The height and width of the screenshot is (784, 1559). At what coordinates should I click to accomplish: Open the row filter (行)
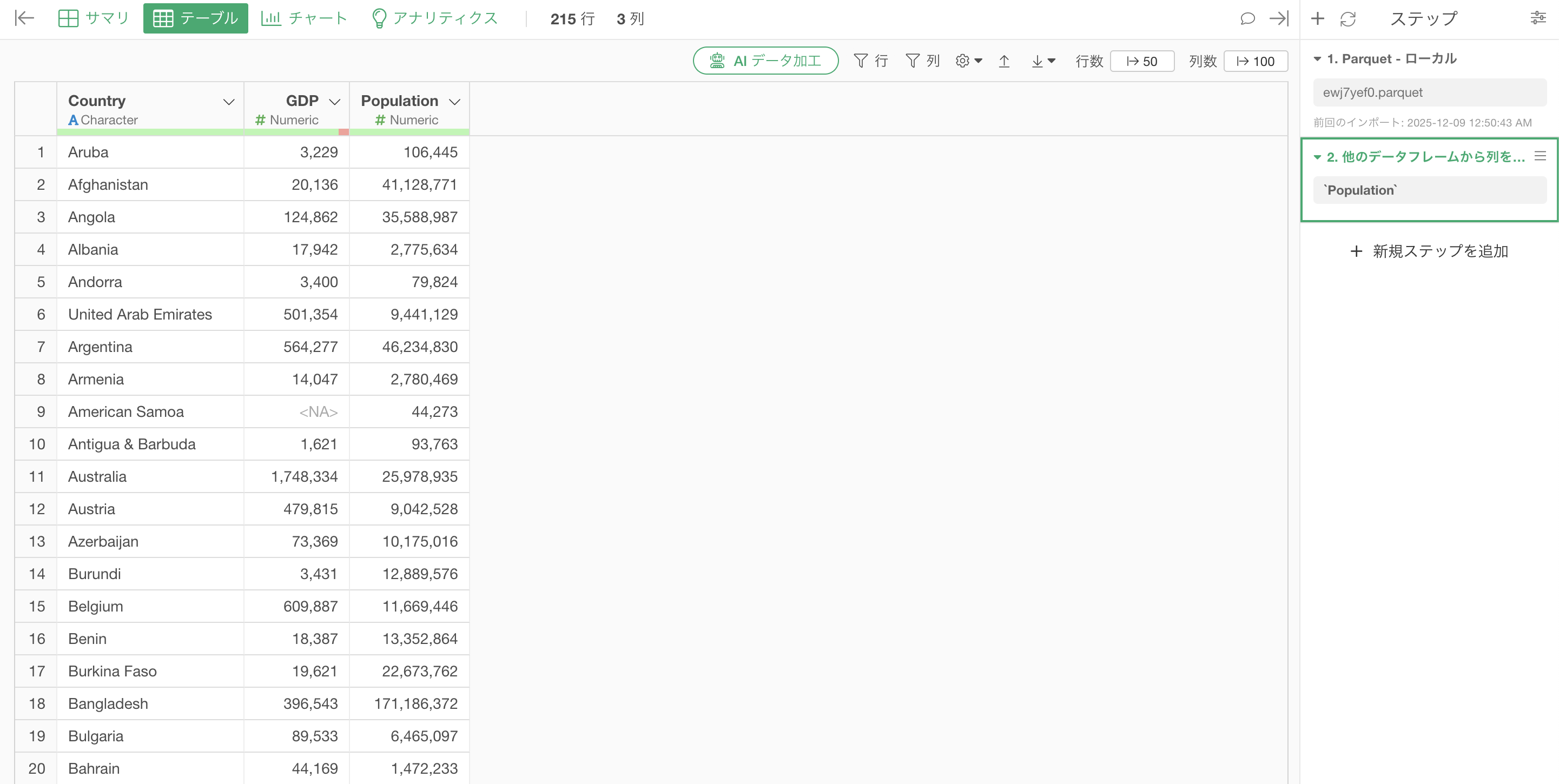pyautogui.click(x=870, y=61)
